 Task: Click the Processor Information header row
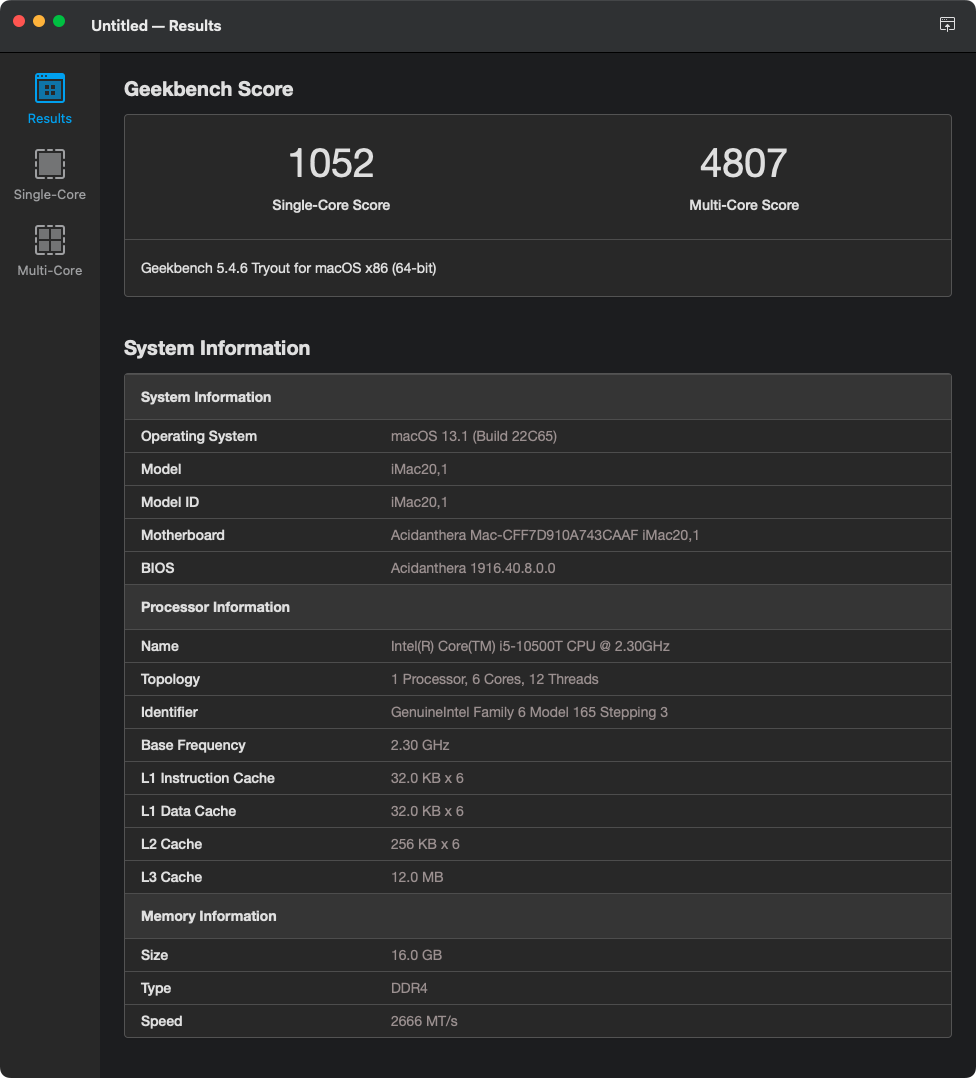click(537, 607)
